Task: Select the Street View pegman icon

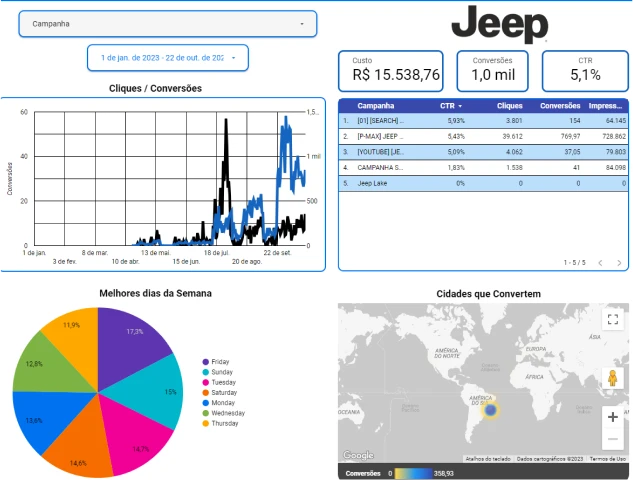Action: pyautogui.click(x=613, y=378)
